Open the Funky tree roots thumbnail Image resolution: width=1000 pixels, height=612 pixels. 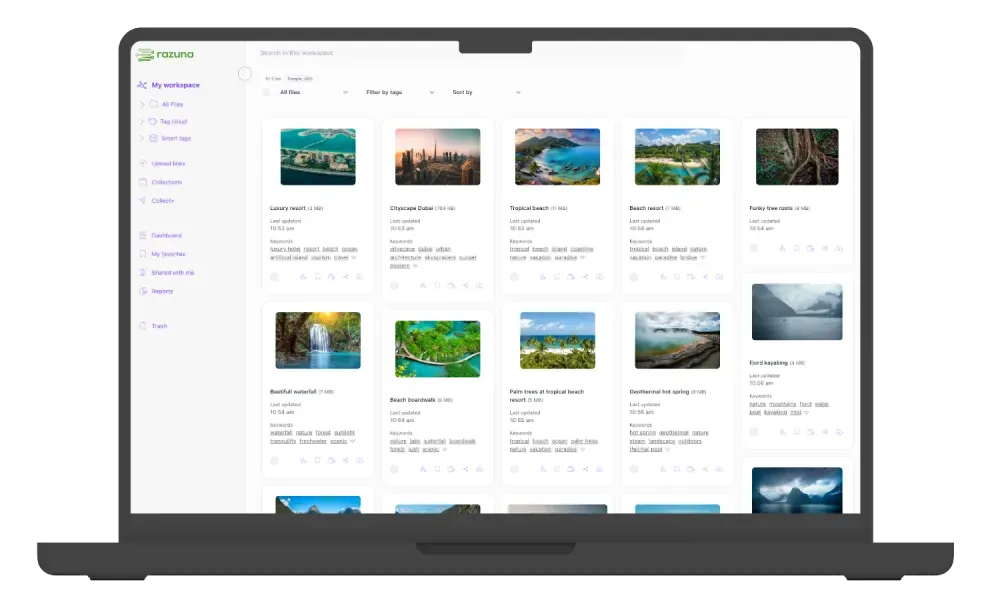pyautogui.click(x=797, y=157)
